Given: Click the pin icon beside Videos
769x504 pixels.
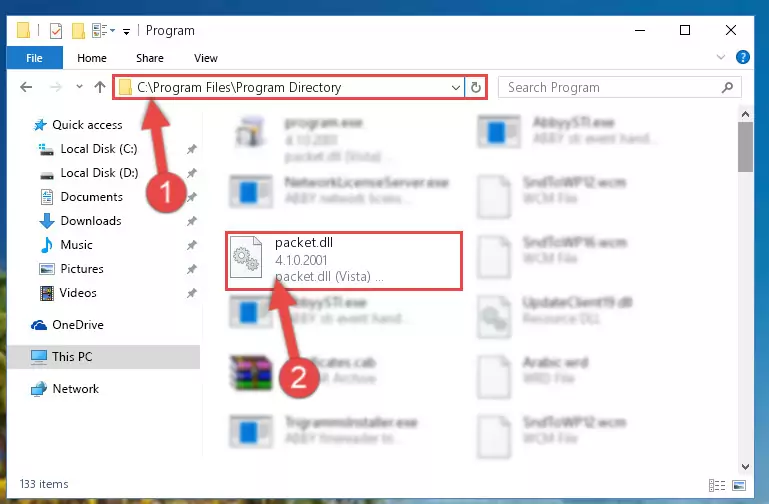Looking at the screenshot, I should click(x=192, y=293).
